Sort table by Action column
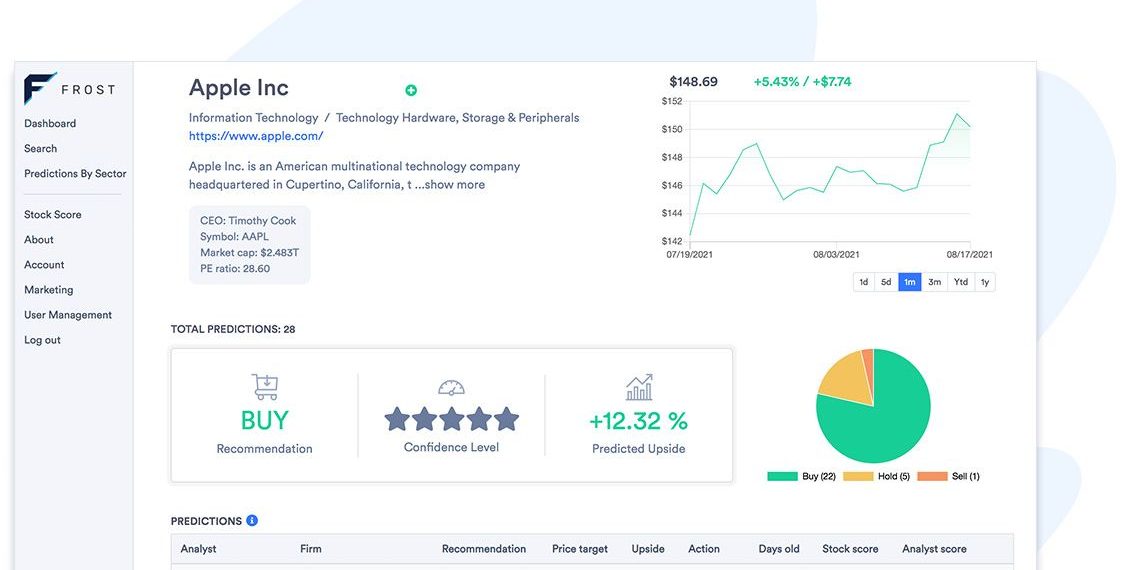The width and height of the screenshot is (1130, 570). click(703, 549)
